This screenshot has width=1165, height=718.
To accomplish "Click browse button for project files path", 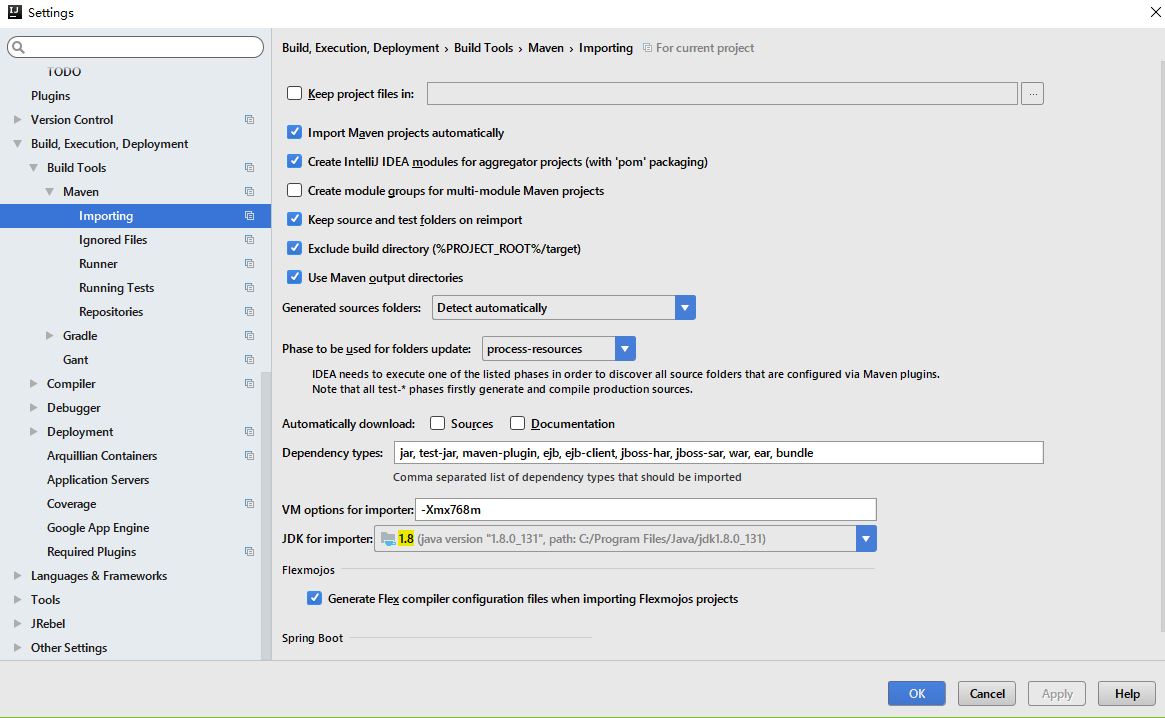I will 1032,94.
